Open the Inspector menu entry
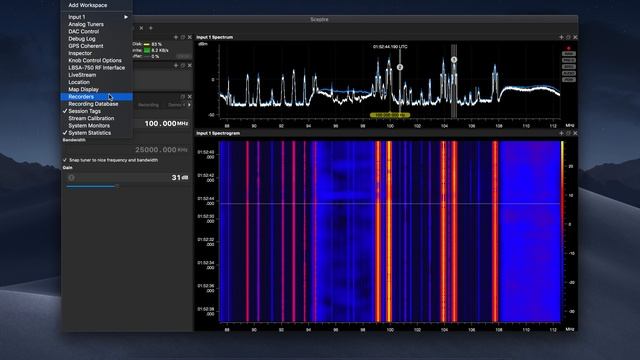The width and height of the screenshot is (640, 360). tap(80, 53)
